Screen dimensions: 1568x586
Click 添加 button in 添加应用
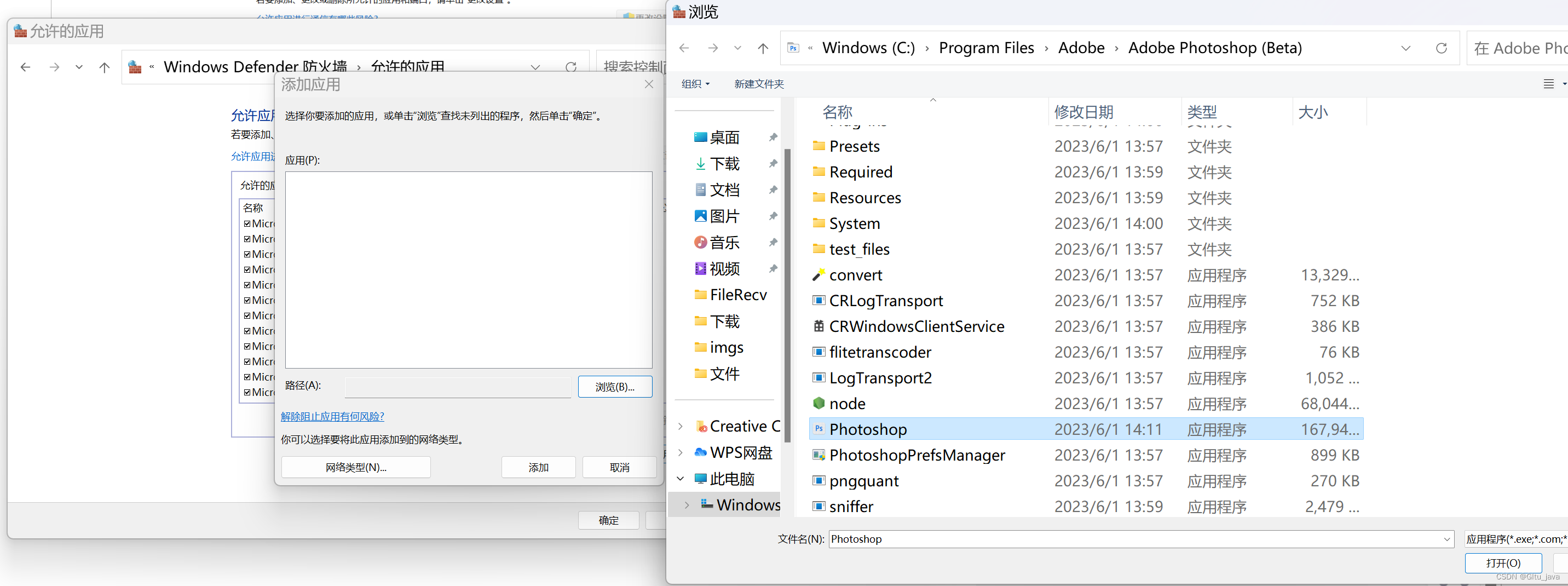click(539, 467)
